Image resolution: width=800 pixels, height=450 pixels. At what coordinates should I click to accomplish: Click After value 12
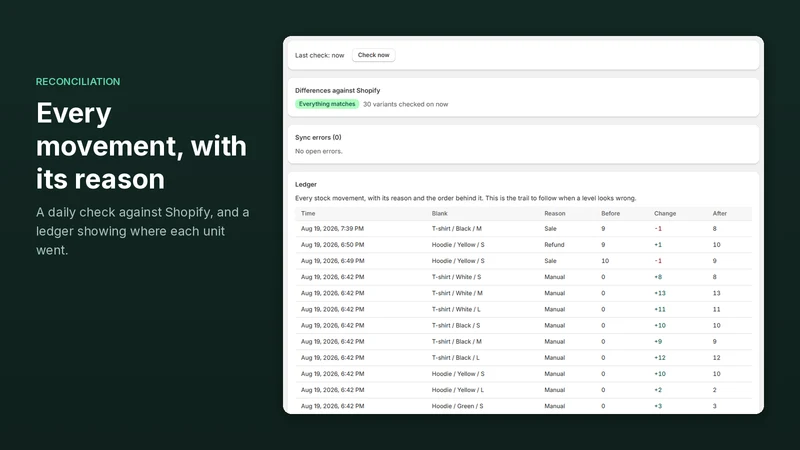(716, 358)
